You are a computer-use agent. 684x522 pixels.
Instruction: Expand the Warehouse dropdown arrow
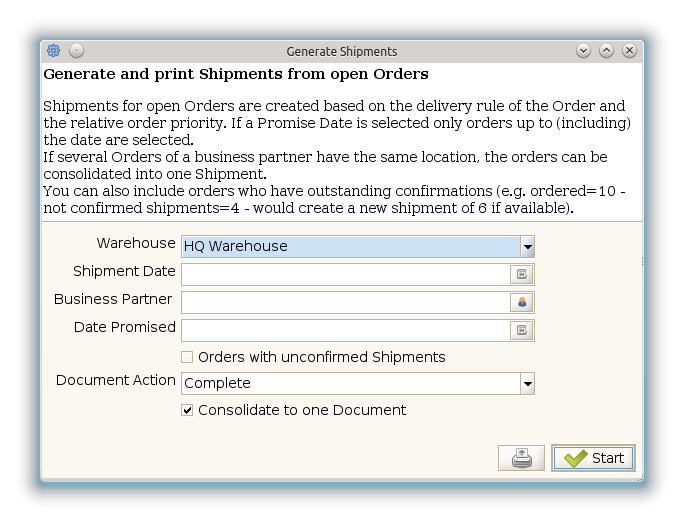(x=527, y=247)
